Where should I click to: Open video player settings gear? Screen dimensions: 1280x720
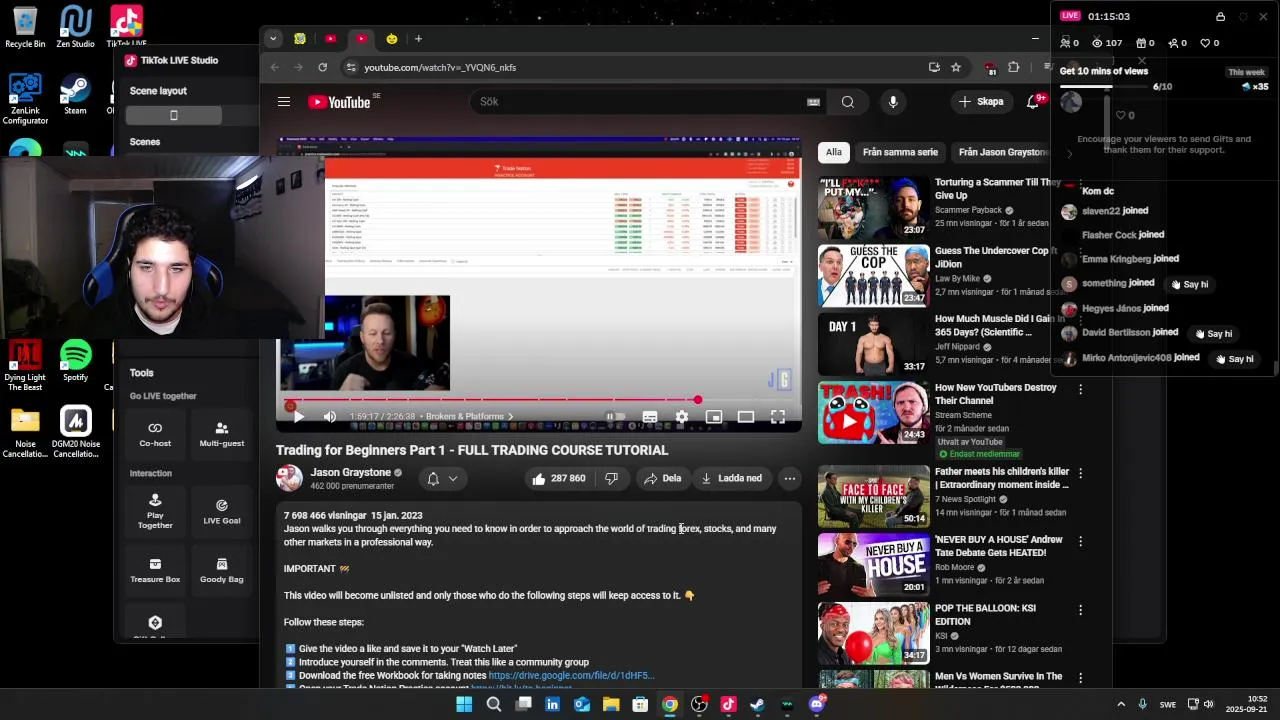tap(682, 417)
